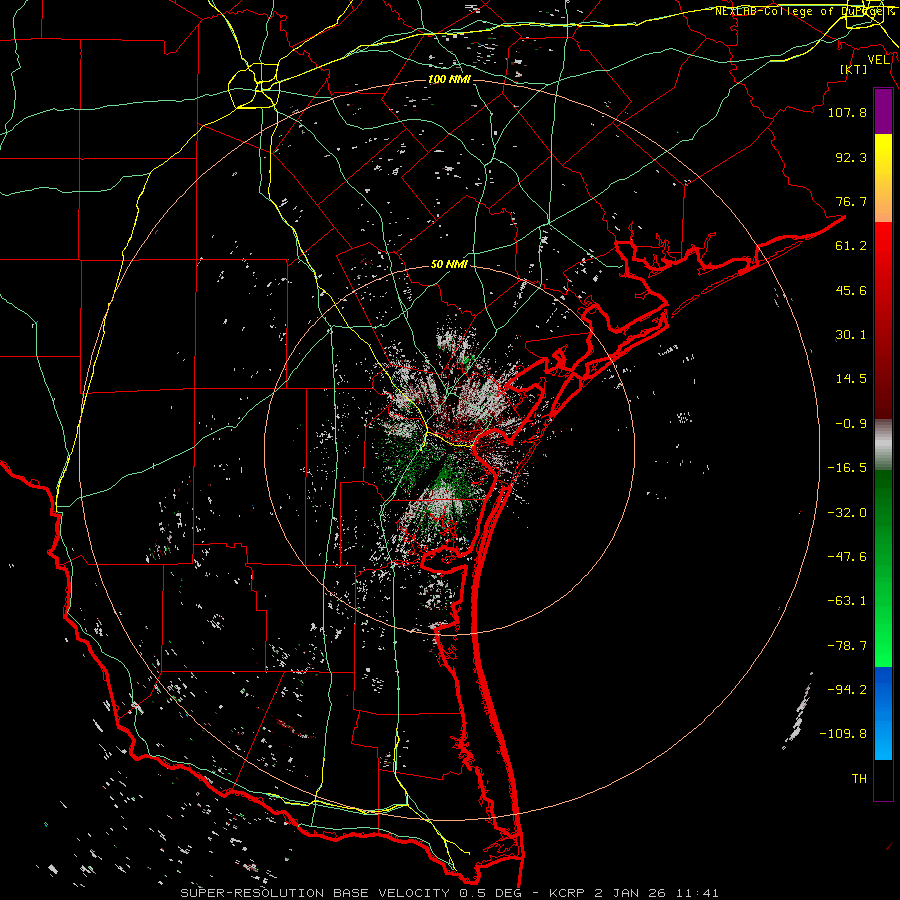Viewport: 900px width, 900px height.
Task: Click the [KT] units label
Action: (x=854, y=69)
